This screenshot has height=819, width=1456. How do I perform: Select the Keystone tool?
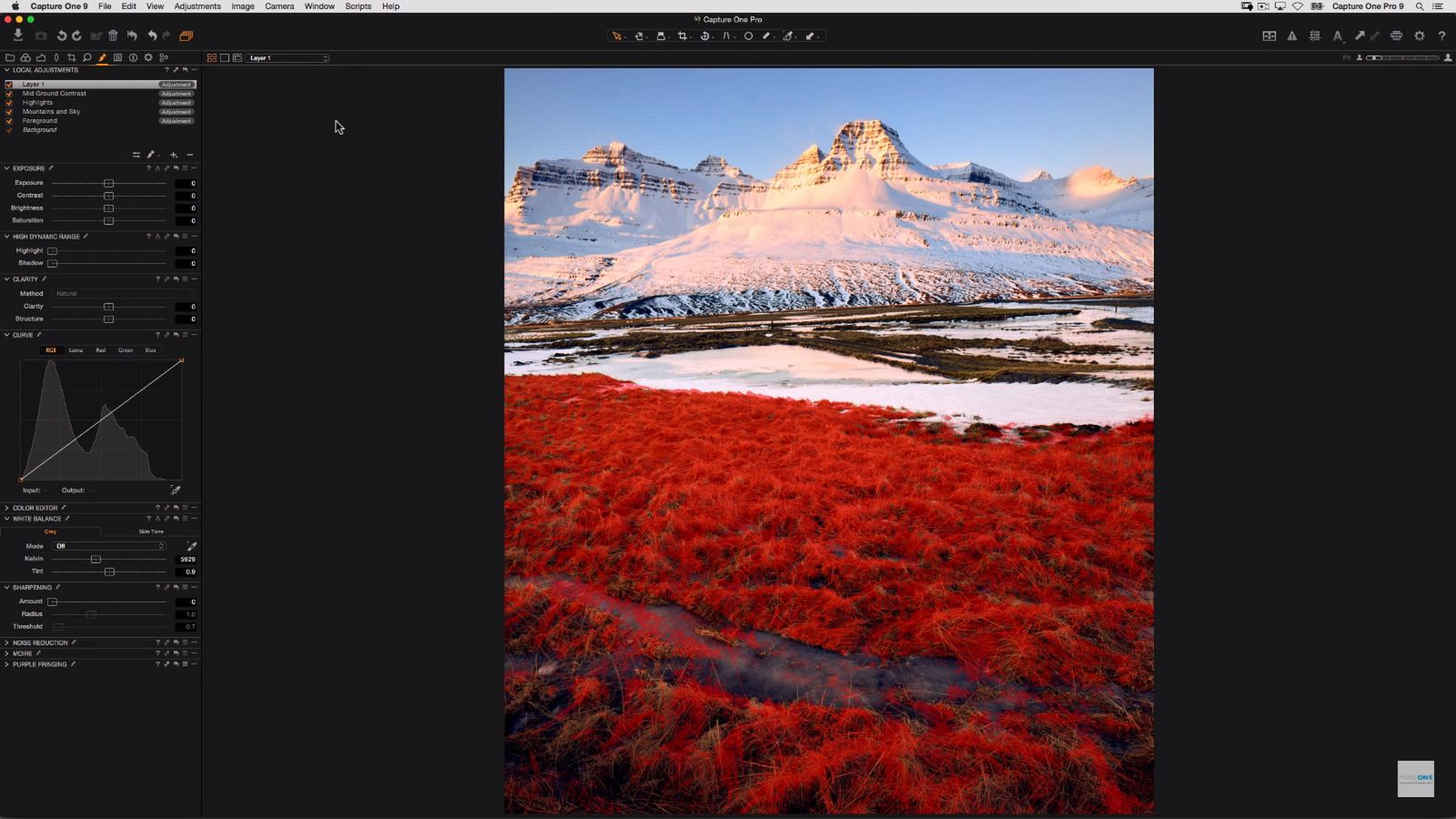click(x=726, y=36)
